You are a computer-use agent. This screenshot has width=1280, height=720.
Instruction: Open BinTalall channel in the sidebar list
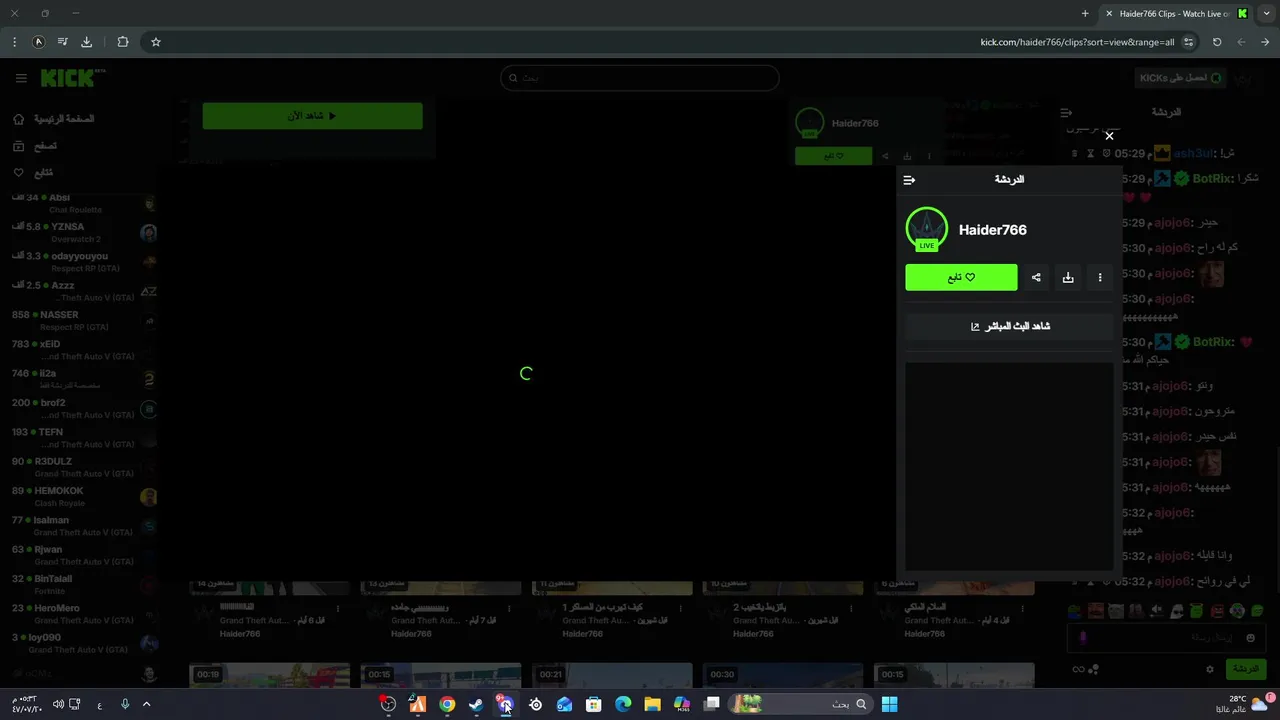[x=84, y=585]
